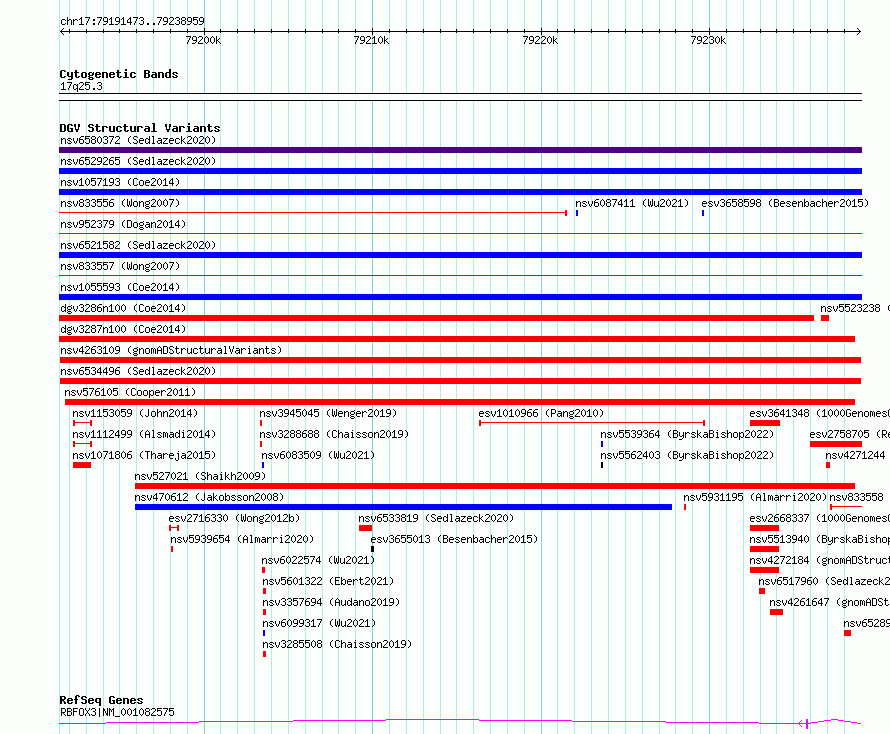890x734 pixels.
Task: Click nsv6533819 (Sedlazeck2020) label
Action: pyautogui.click(x=436, y=518)
